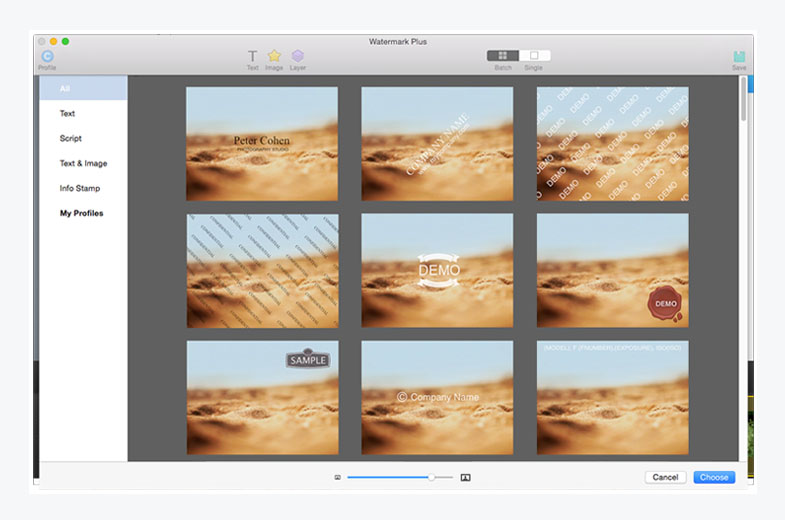The height and width of the screenshot is (520, 785).
Task: Choose the SAMPLE badge watermark template
Action: [x=262, y=397]
